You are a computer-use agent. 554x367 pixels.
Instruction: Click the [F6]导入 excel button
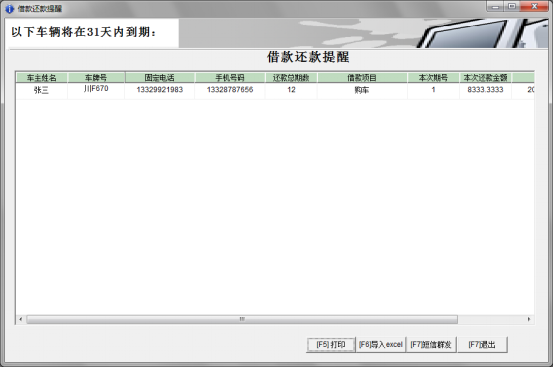[x=381, y=344]
